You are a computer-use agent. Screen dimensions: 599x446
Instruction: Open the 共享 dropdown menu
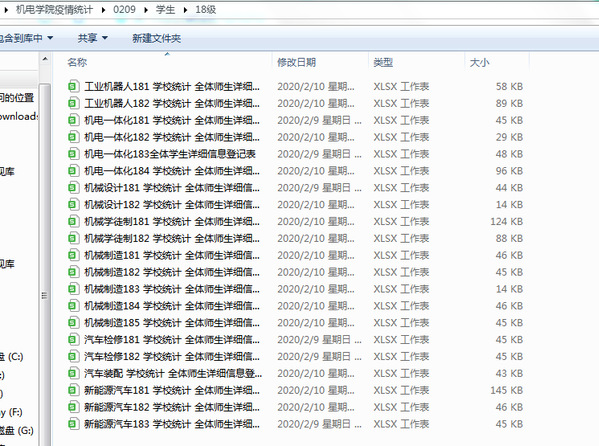92,38
